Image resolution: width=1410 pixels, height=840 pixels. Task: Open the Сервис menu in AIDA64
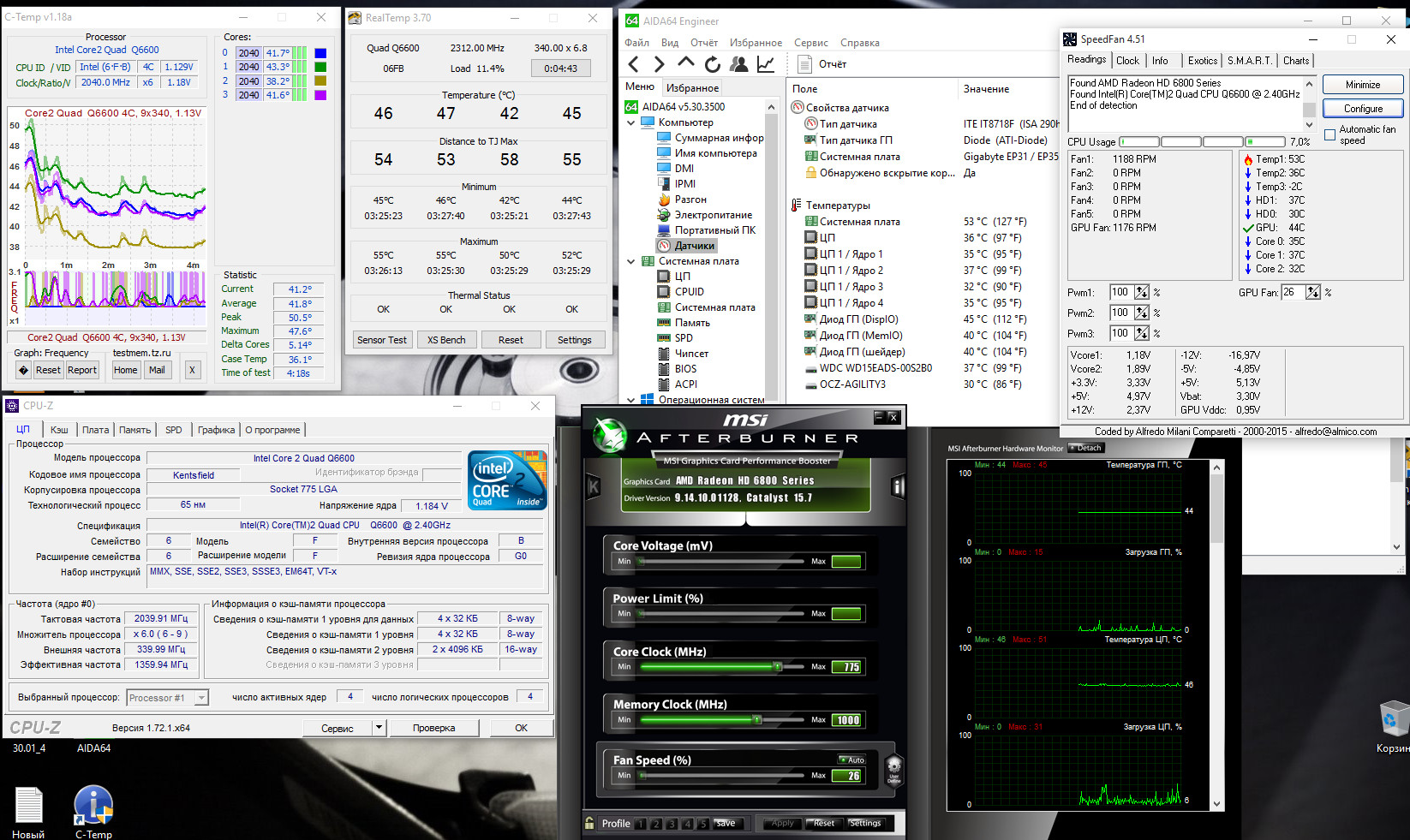[x=810, y=43]
